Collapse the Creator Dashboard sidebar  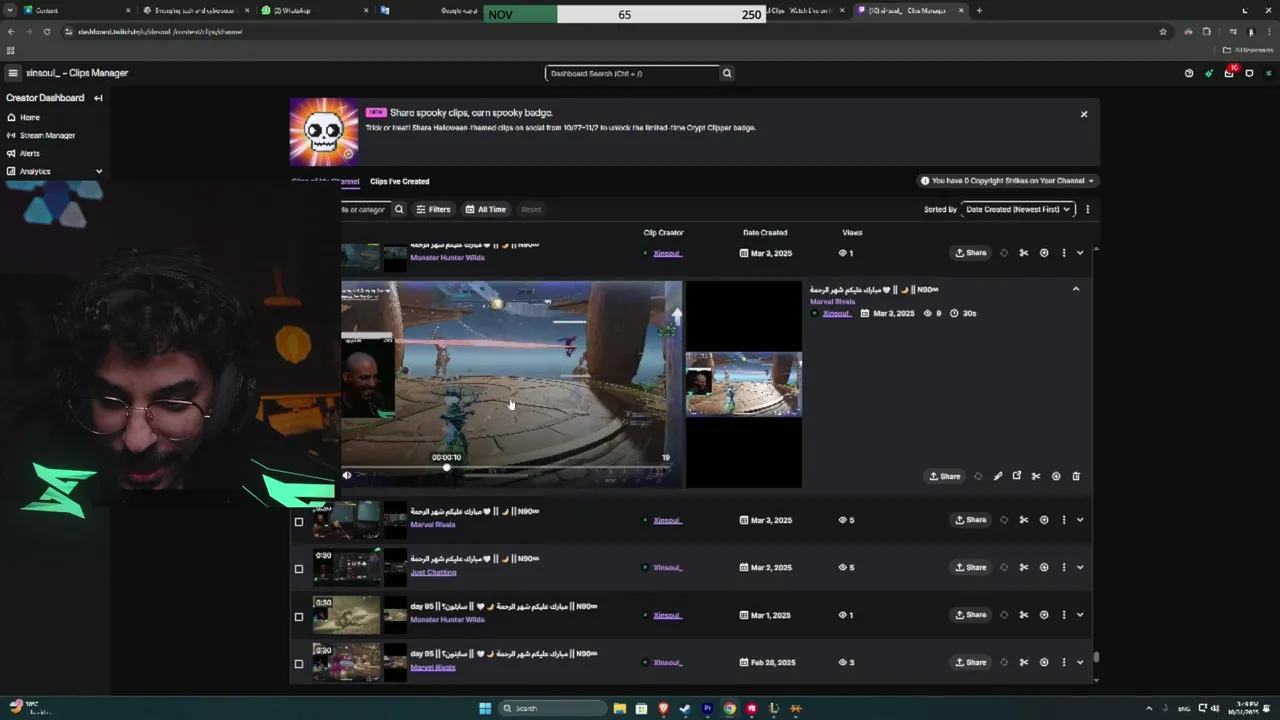(x=98, y=98)
